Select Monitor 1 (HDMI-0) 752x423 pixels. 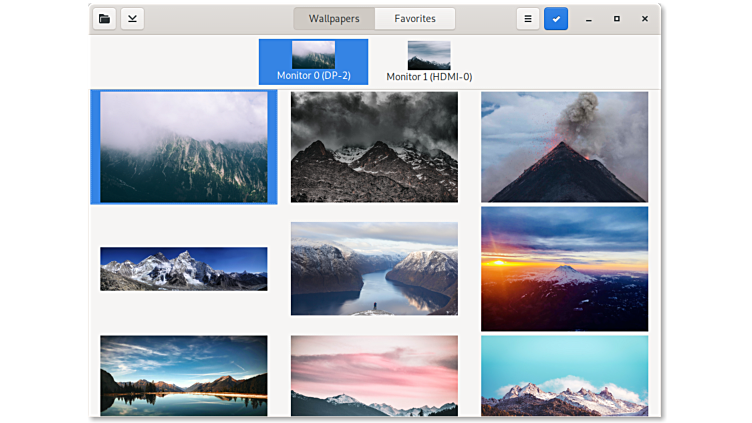(429, 62)
